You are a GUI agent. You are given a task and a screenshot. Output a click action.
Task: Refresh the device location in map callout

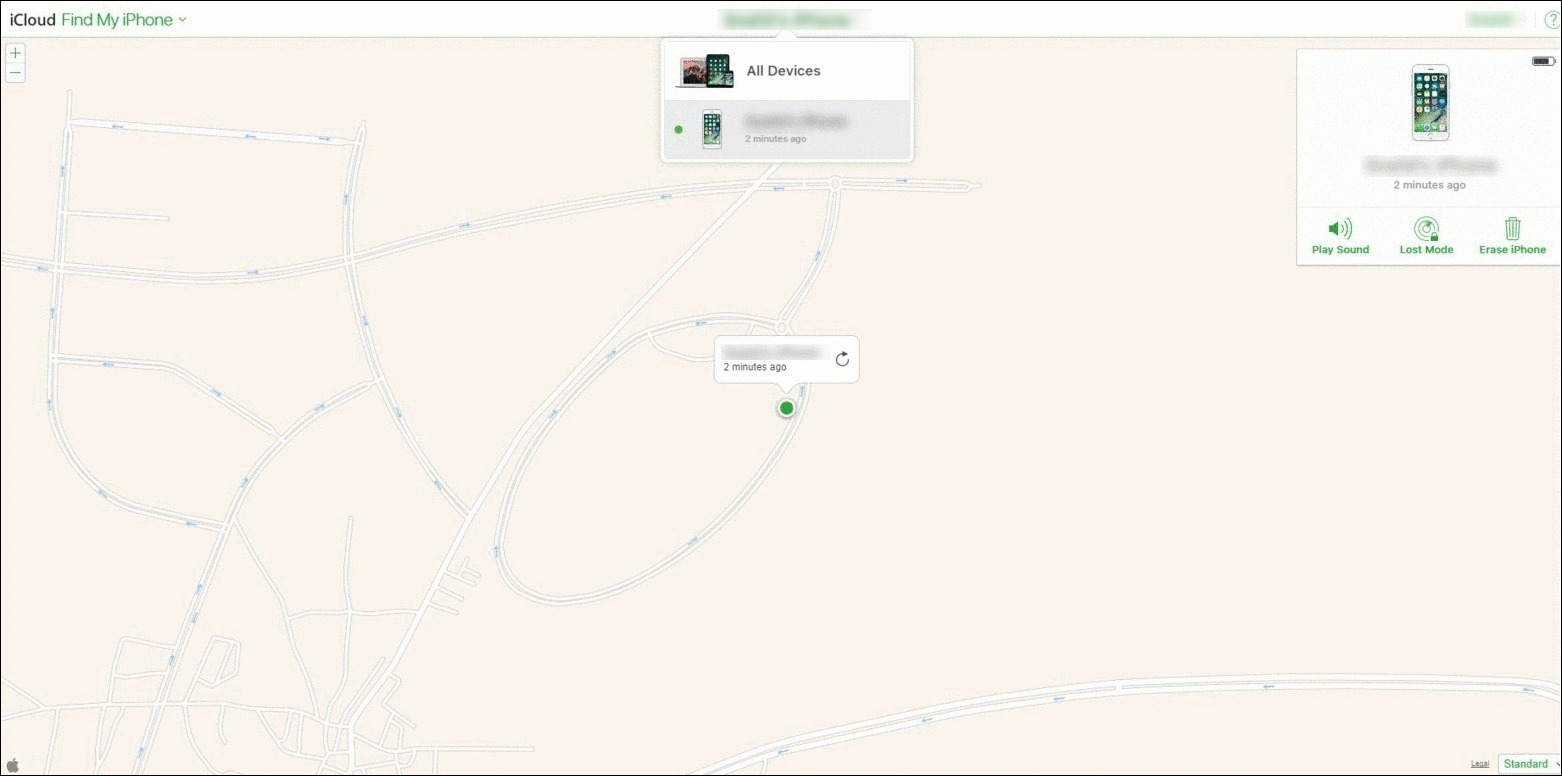(x=842, y=359)
